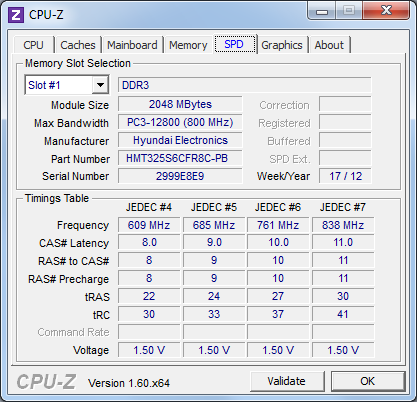Open the Slot #1 dropdown arrow
Image resolution: width=417 pixels, height=402 pixels.
100,85
